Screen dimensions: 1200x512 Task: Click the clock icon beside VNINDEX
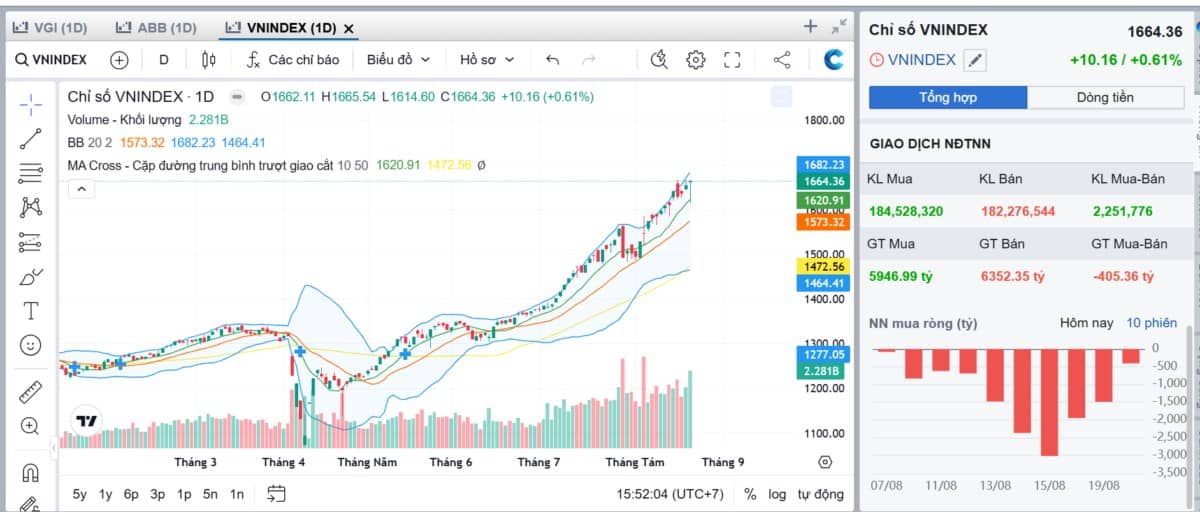(877, 60)
